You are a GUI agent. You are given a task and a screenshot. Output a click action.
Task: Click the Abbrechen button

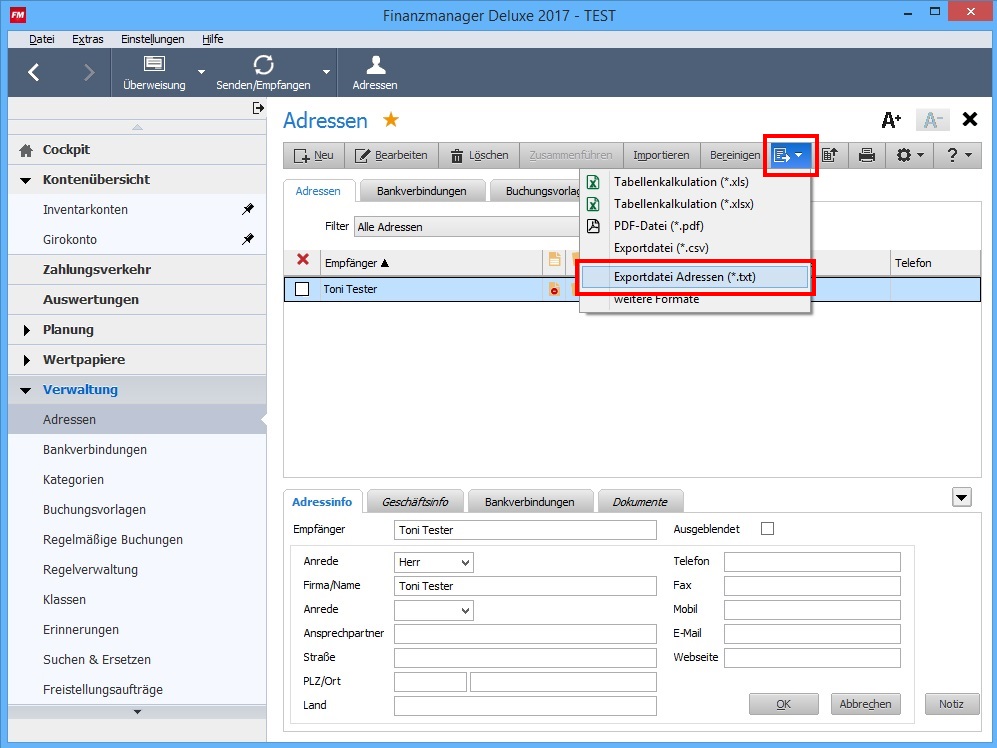[x=865, y=704]
